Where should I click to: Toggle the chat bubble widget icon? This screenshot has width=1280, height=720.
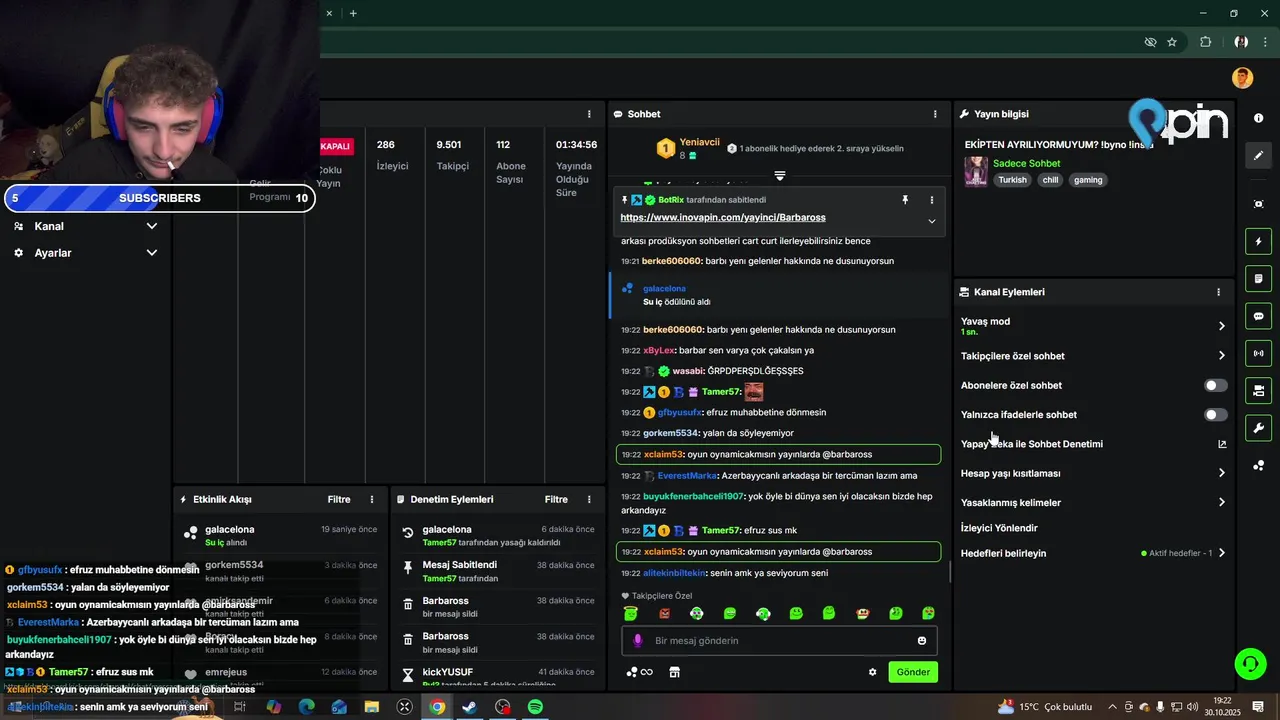pos(1258,316)
